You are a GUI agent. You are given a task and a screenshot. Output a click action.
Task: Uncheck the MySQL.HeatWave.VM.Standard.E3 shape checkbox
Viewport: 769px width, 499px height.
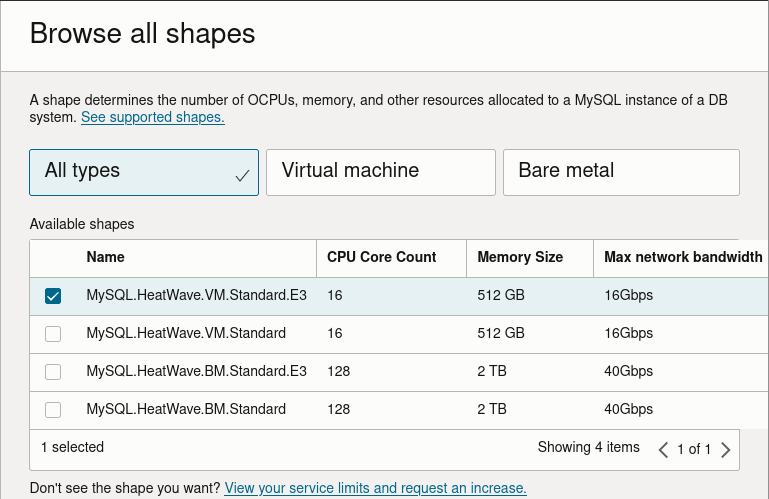coord(53,296)
